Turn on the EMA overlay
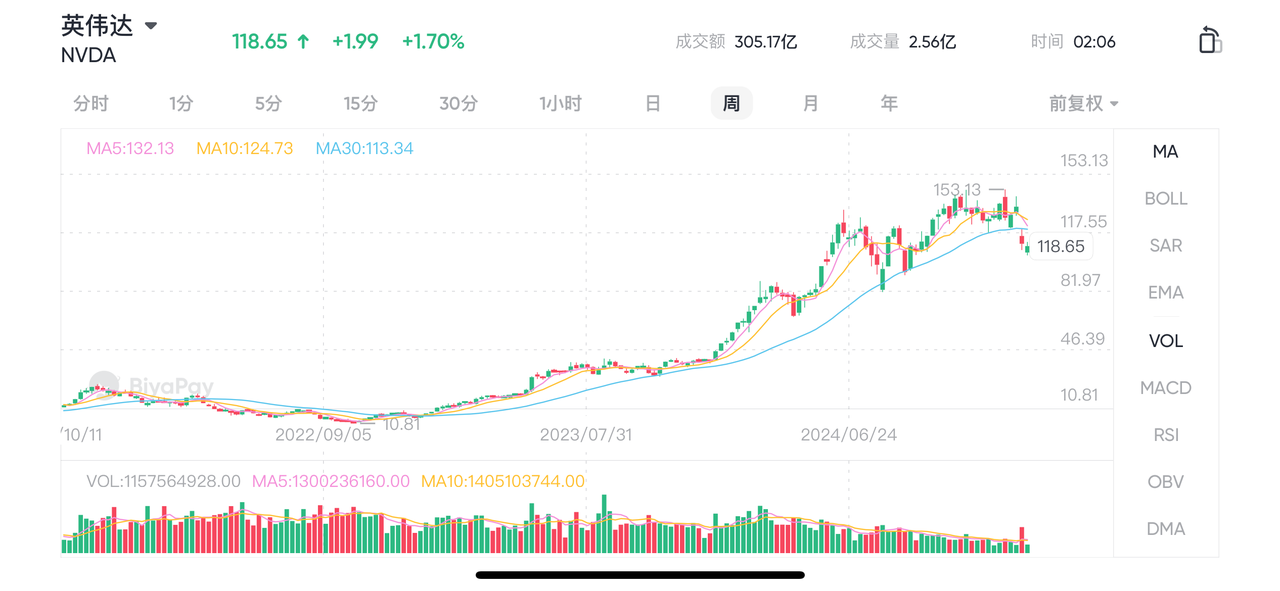Viewport: 1280px width, 591px height. point(1165,292)
